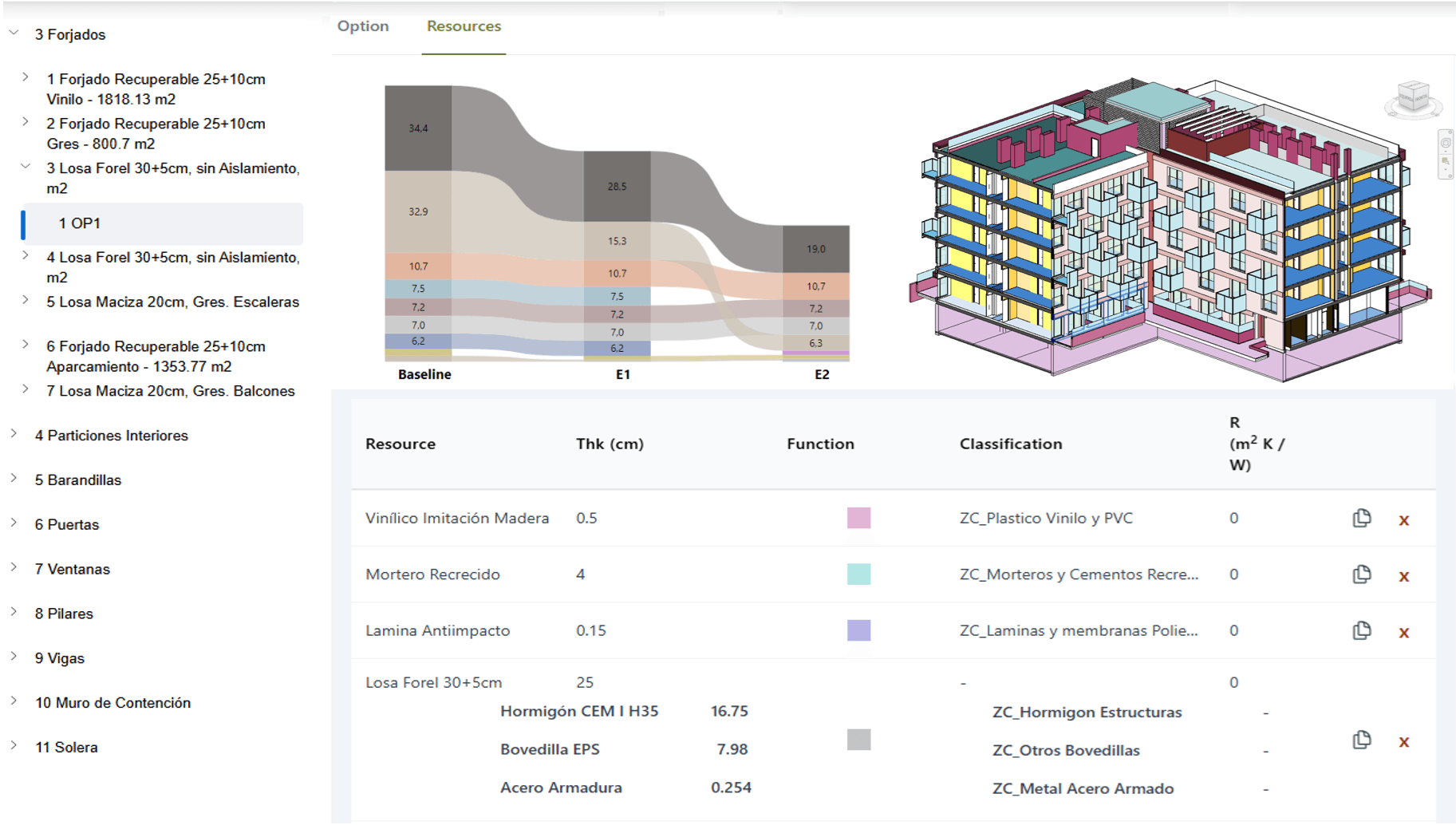Delete the Lamina Antiimpacto resource
Screen dimensions: 1456x825
point(1403,633)
